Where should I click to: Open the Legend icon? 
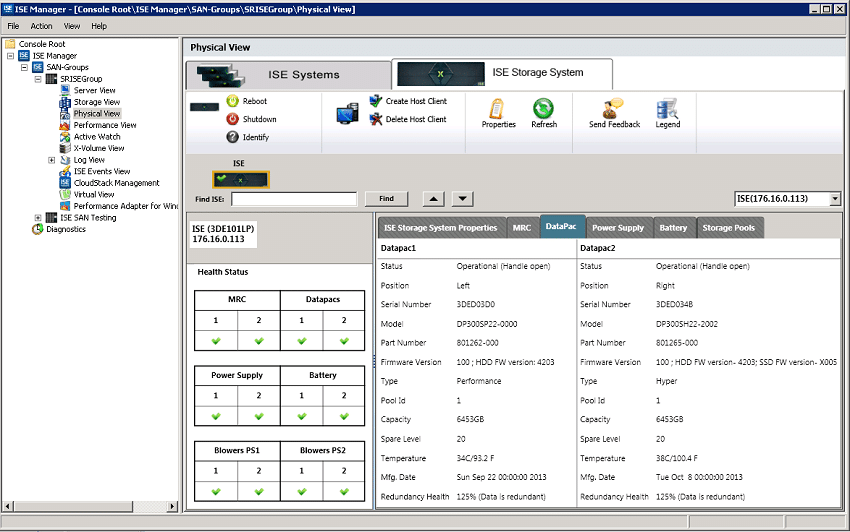(x=667, y=108)
